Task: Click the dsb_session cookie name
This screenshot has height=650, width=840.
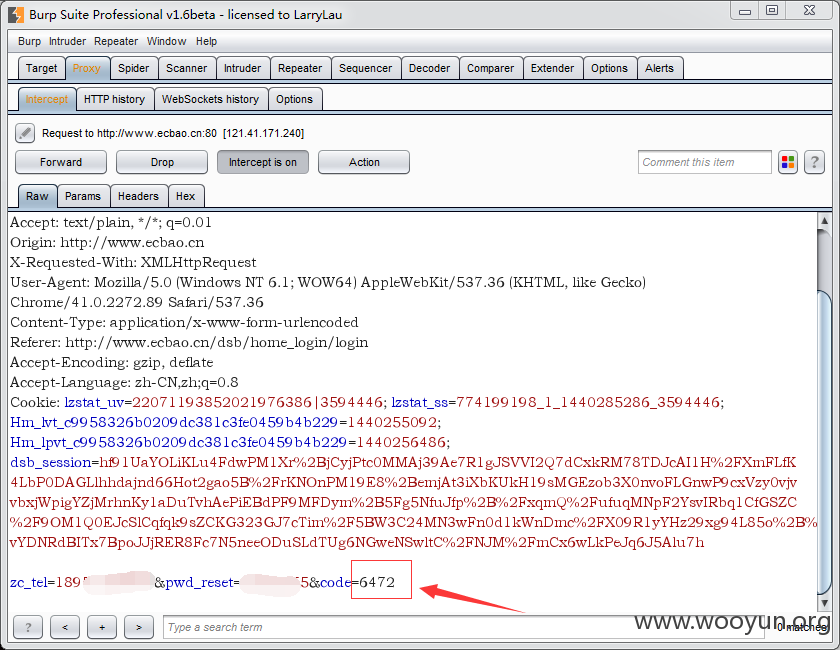Action: click(50, 462)
